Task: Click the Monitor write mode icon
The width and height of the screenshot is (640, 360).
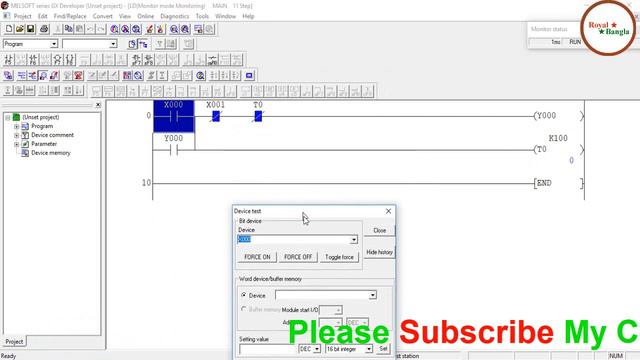Action: [54, 76]
